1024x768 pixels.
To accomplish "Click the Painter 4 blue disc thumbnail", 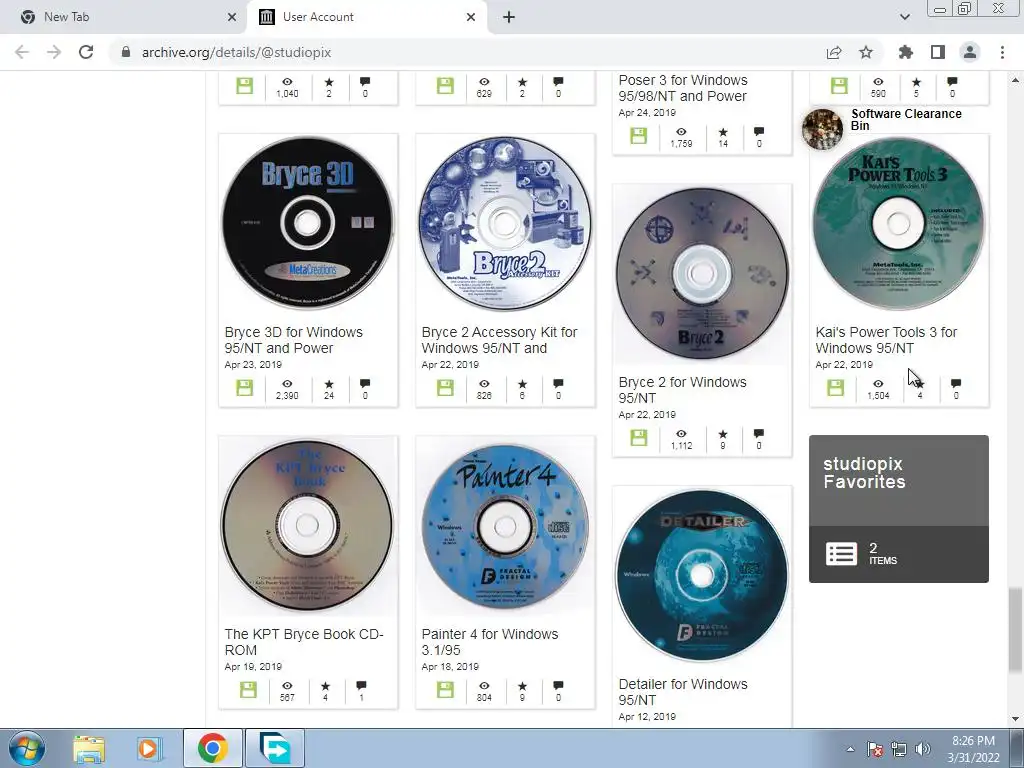I will (x=505, y=525).
